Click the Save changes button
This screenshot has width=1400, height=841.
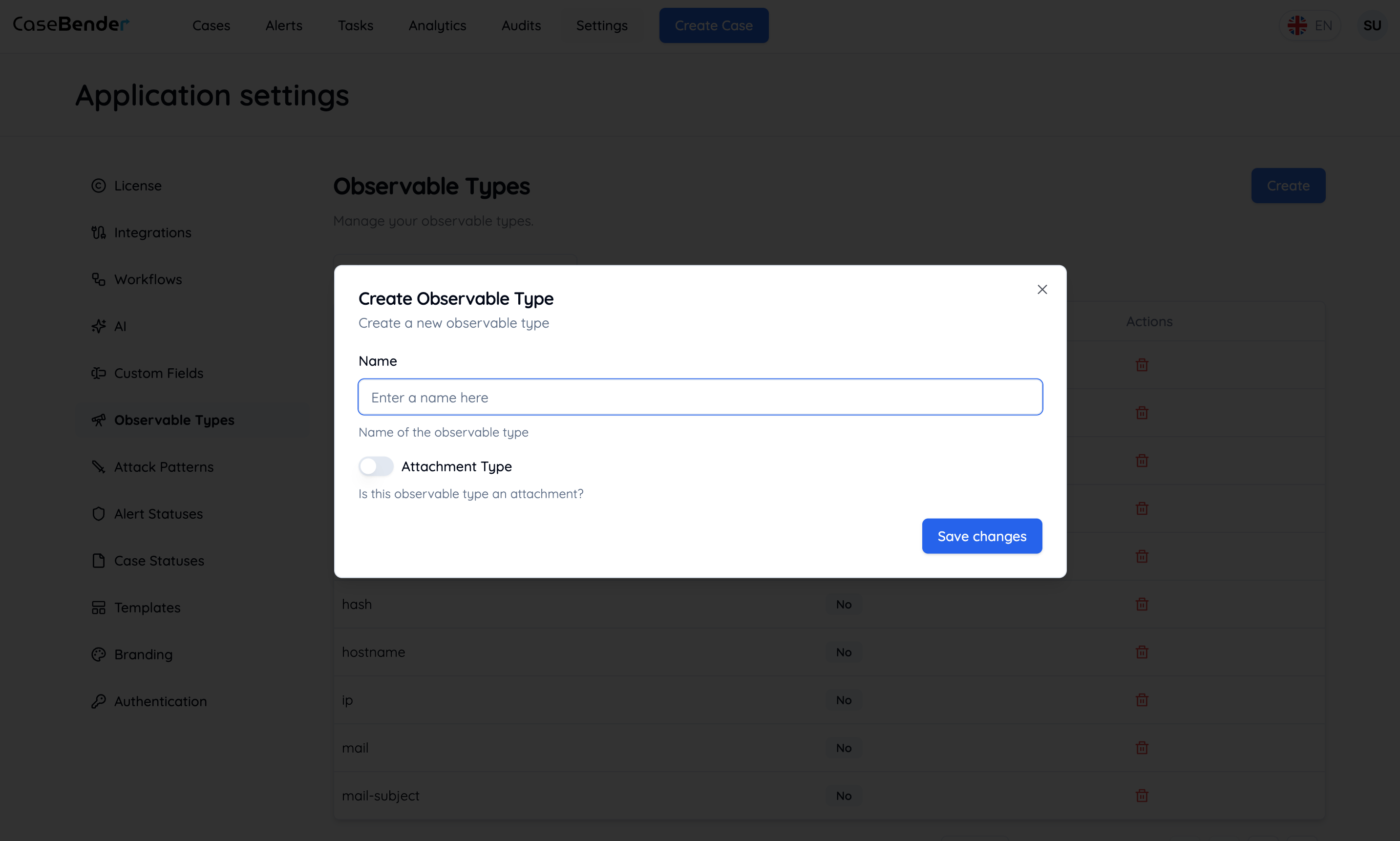point(982,536)
